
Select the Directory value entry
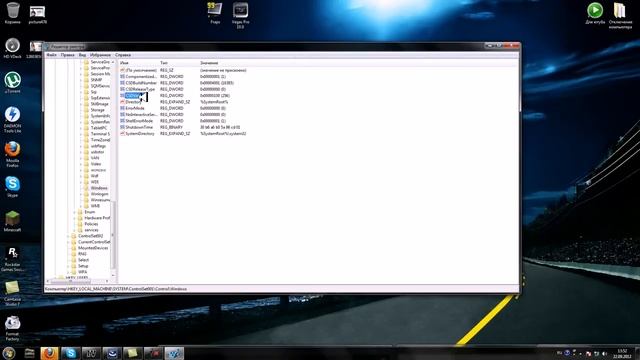click(133, 102)
